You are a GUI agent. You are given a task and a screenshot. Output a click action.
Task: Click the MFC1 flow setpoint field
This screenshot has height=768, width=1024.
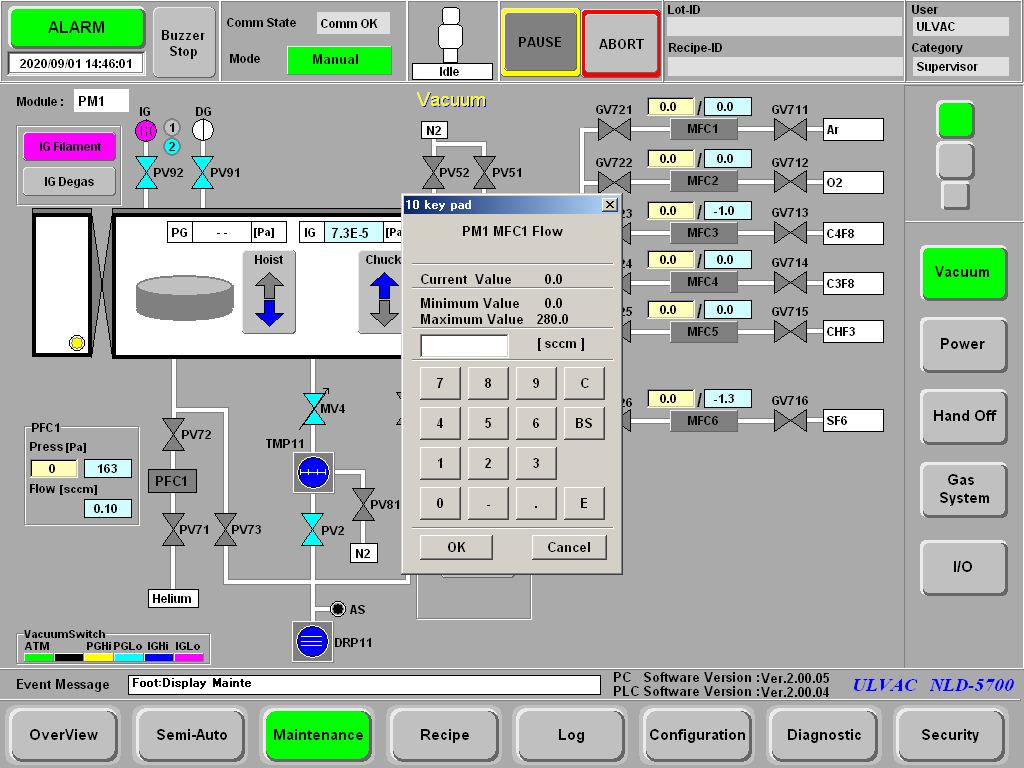pyautogui.click(x=671, y=106)
